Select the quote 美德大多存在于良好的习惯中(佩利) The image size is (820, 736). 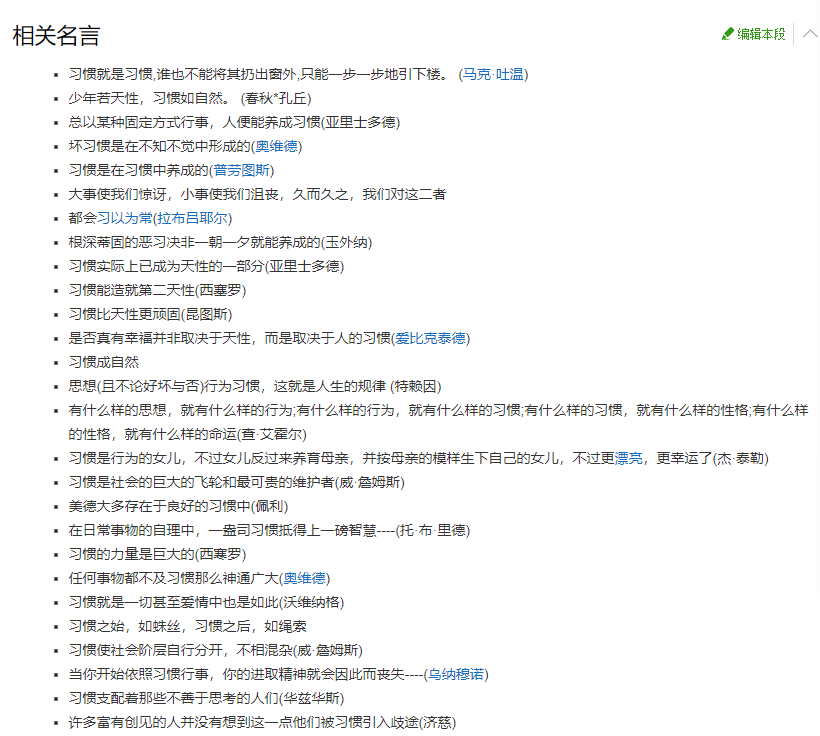(x=178, y=506)
